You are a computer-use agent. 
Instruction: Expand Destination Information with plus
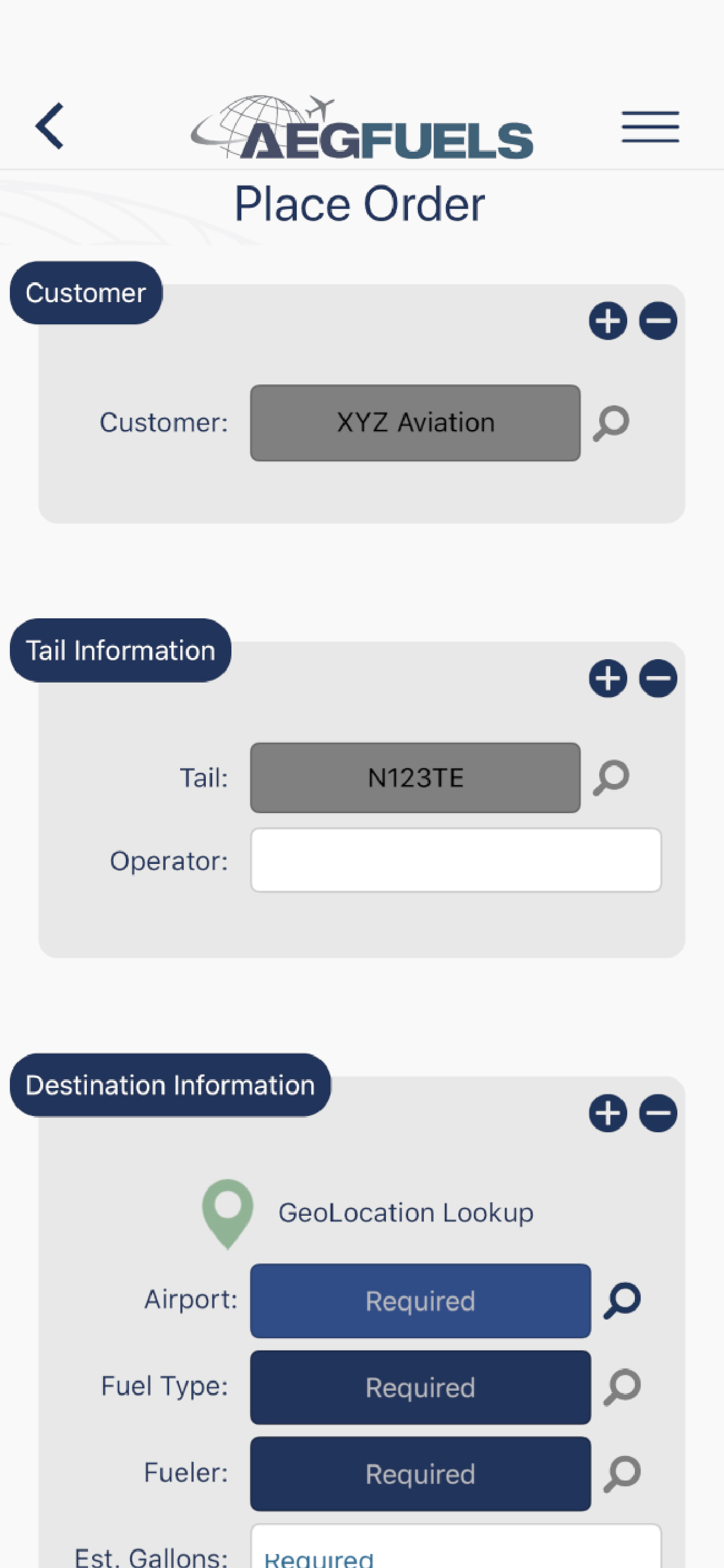[608, 1112]
